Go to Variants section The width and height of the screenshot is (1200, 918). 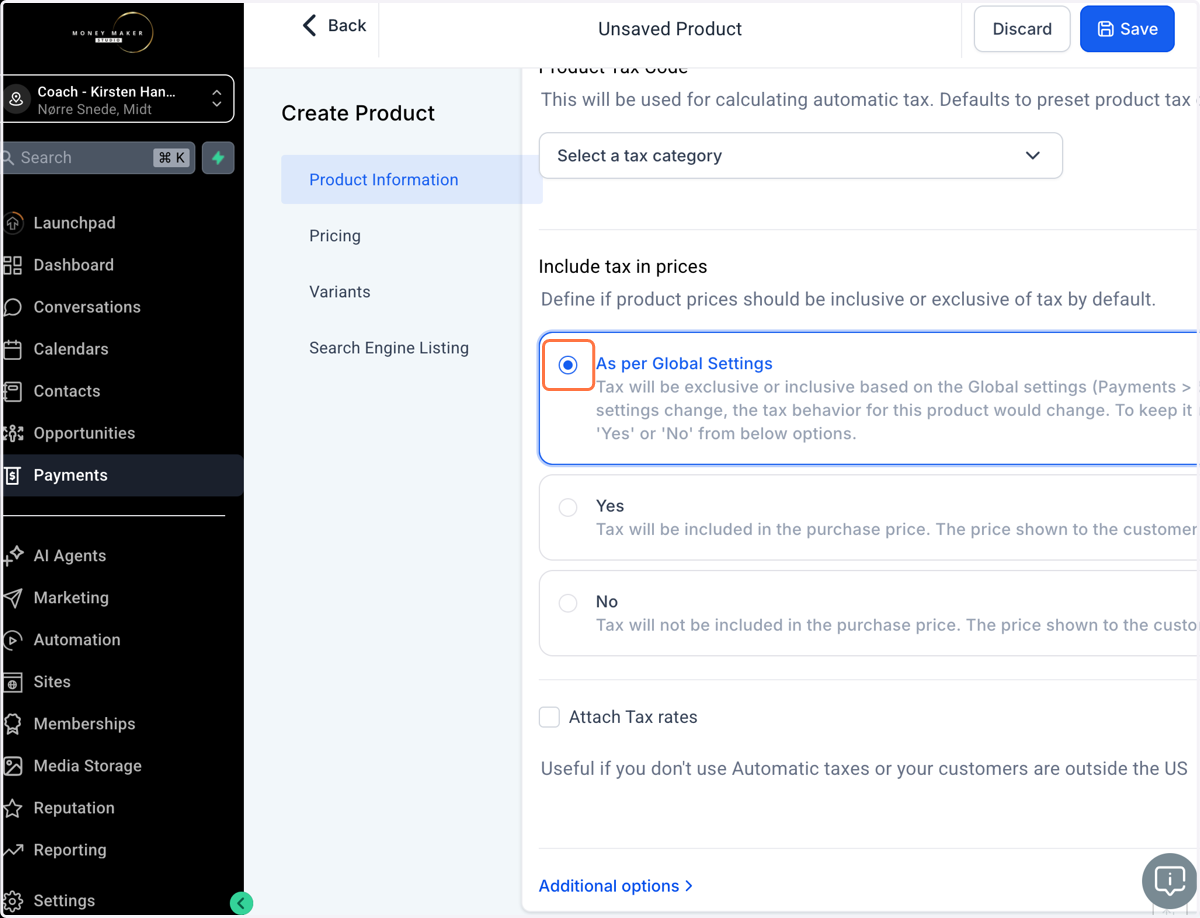pyautogui.click(x=340, y=292)
